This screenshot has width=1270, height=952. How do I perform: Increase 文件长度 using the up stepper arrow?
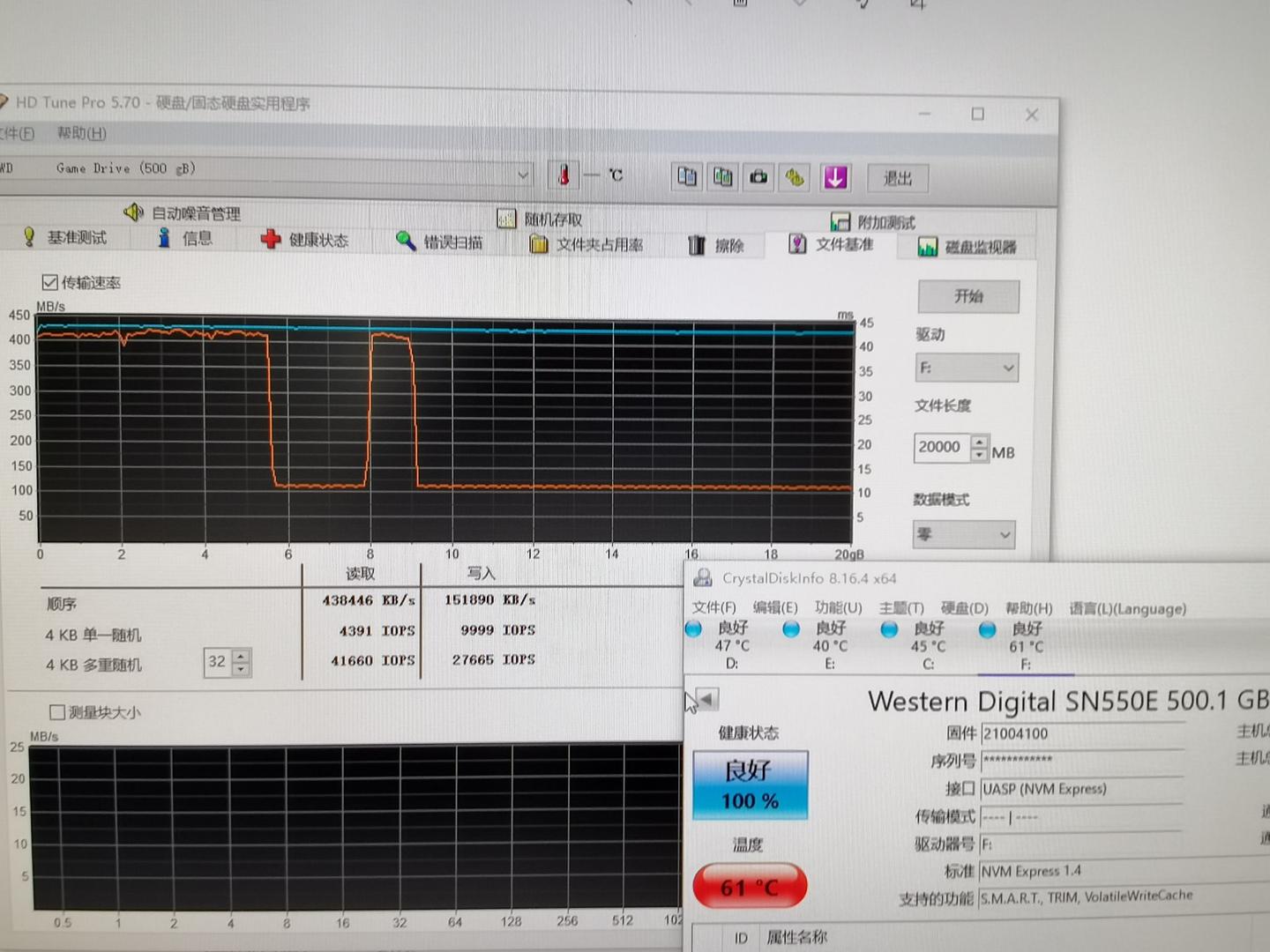(x=978, y=442)
